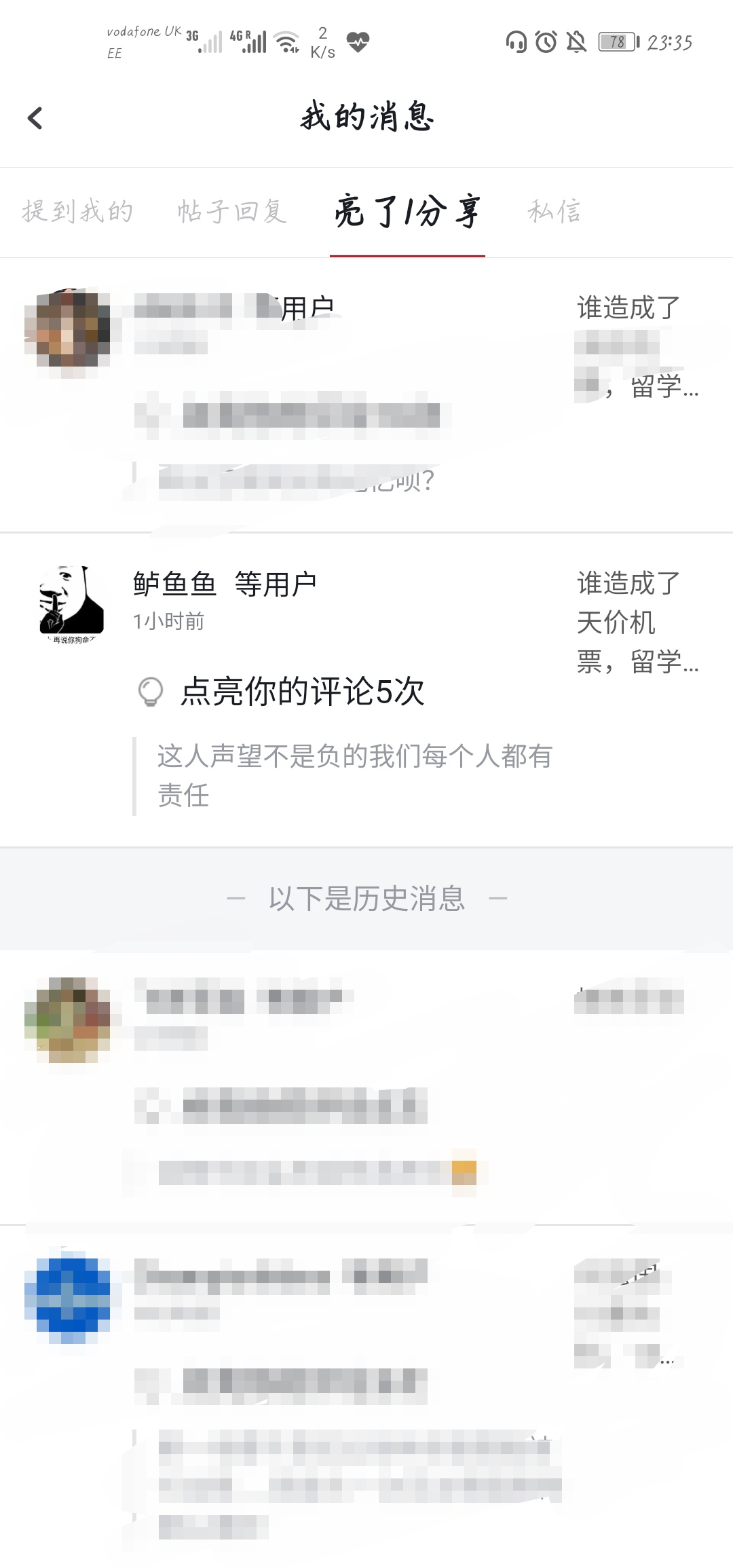Tap the back arrow icon
The width and height of the screenshot is (733, 1568).
[35, 118]
